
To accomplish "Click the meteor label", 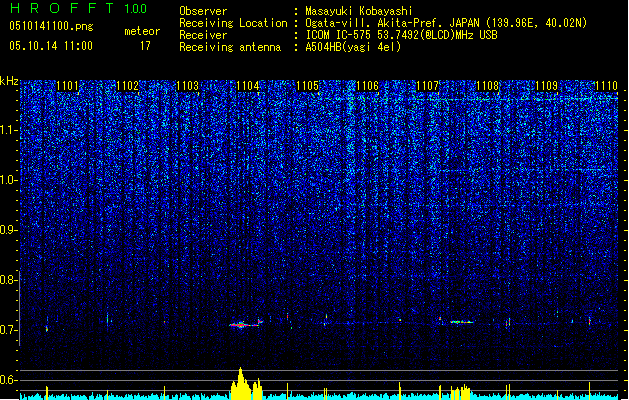I will (x=142, y=31).
